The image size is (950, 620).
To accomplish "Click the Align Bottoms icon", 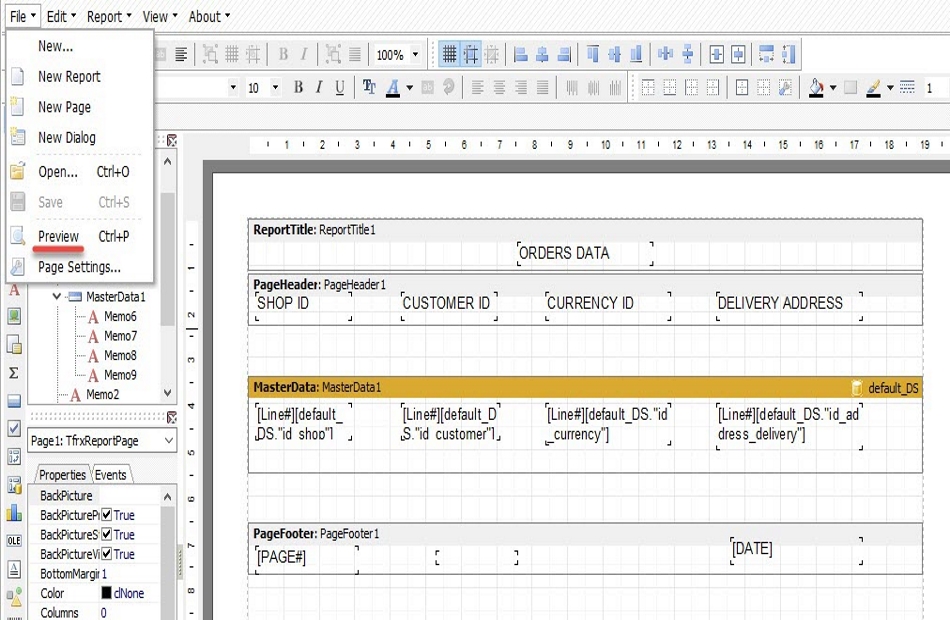I will [x=636, y=55].
